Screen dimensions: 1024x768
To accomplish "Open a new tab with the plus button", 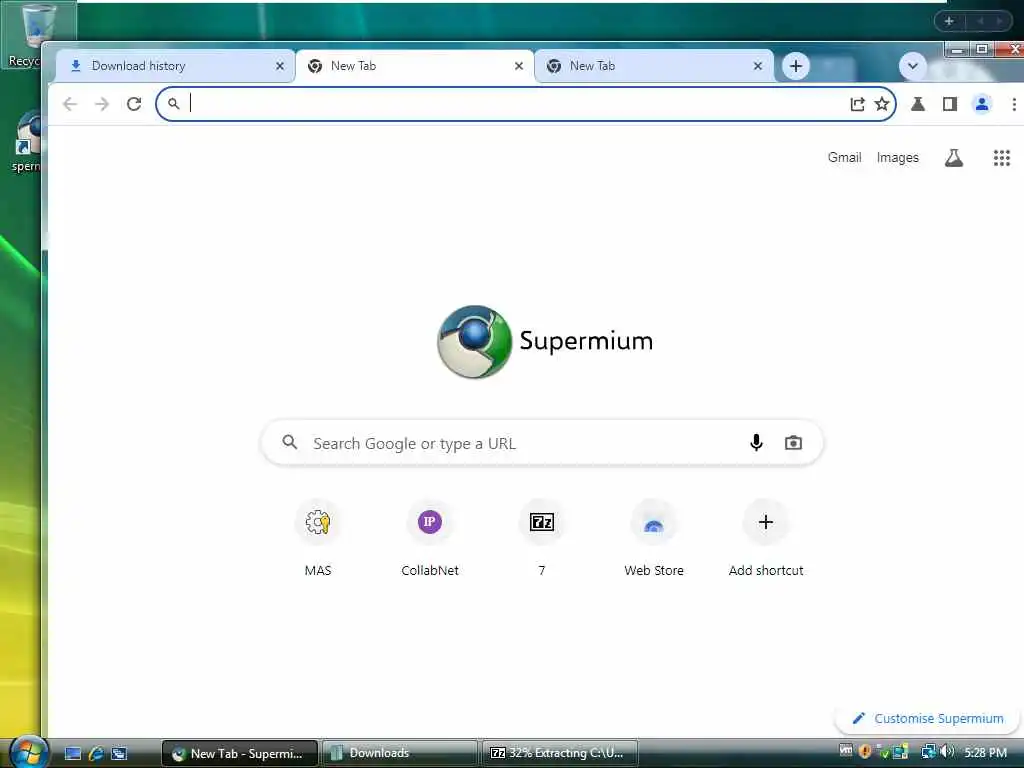I will click(795, 66).
